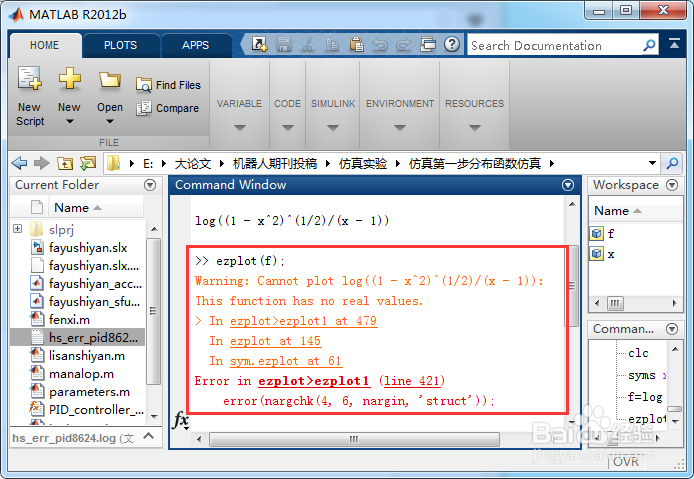Click the fx function browser icon
Screen dimensions: 694x479
pyautogui.click(x=181, y=420)
